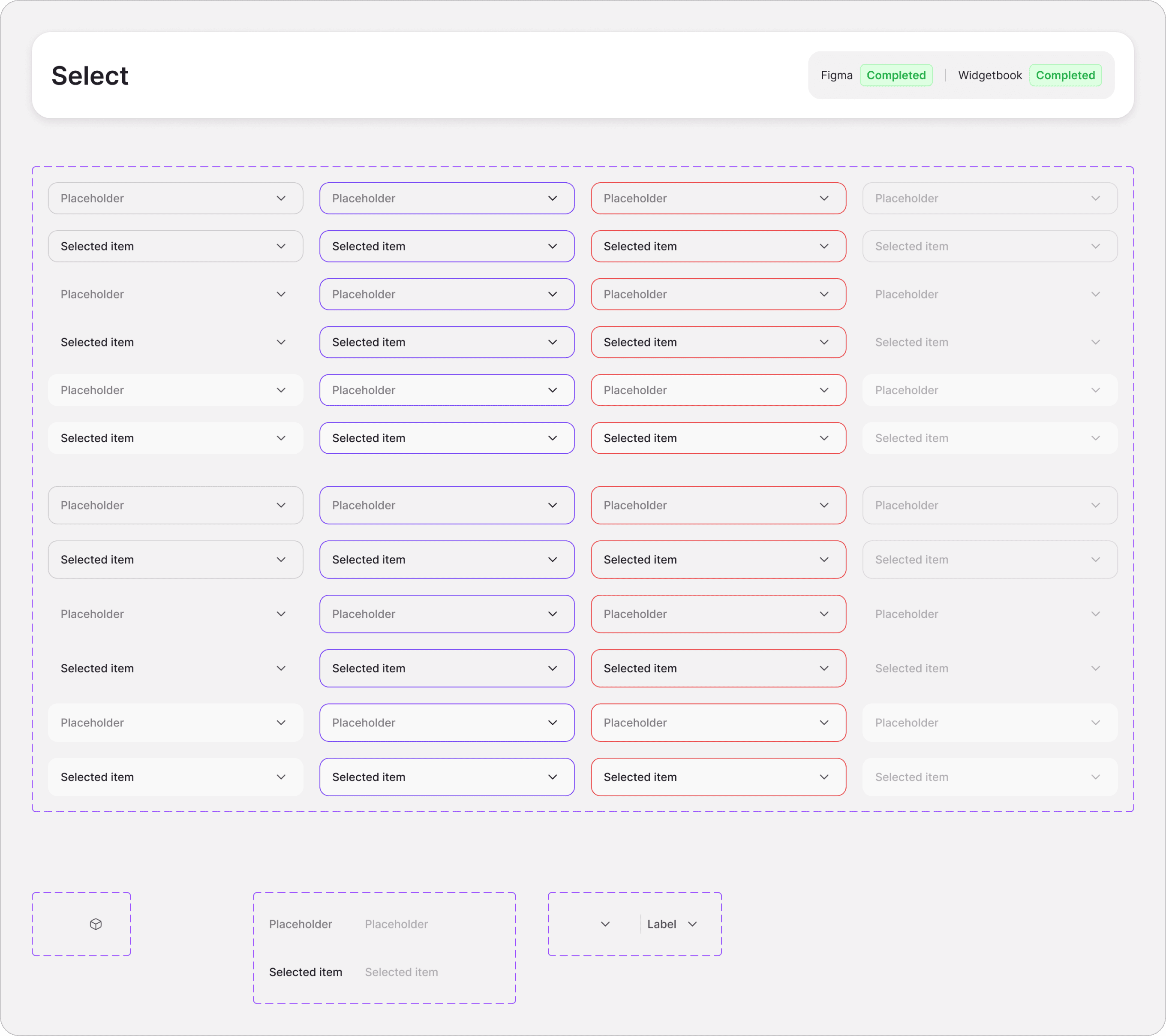Click chevron in bottommost purple-bordered Selected item select
This screenshot has width=1166, height=1036.
pos(553,777)
